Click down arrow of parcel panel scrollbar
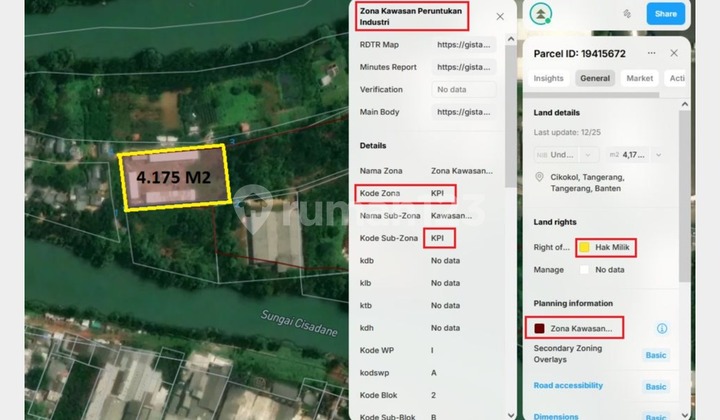The width and height of the screenshot is (720, 420). pos(684,415)
